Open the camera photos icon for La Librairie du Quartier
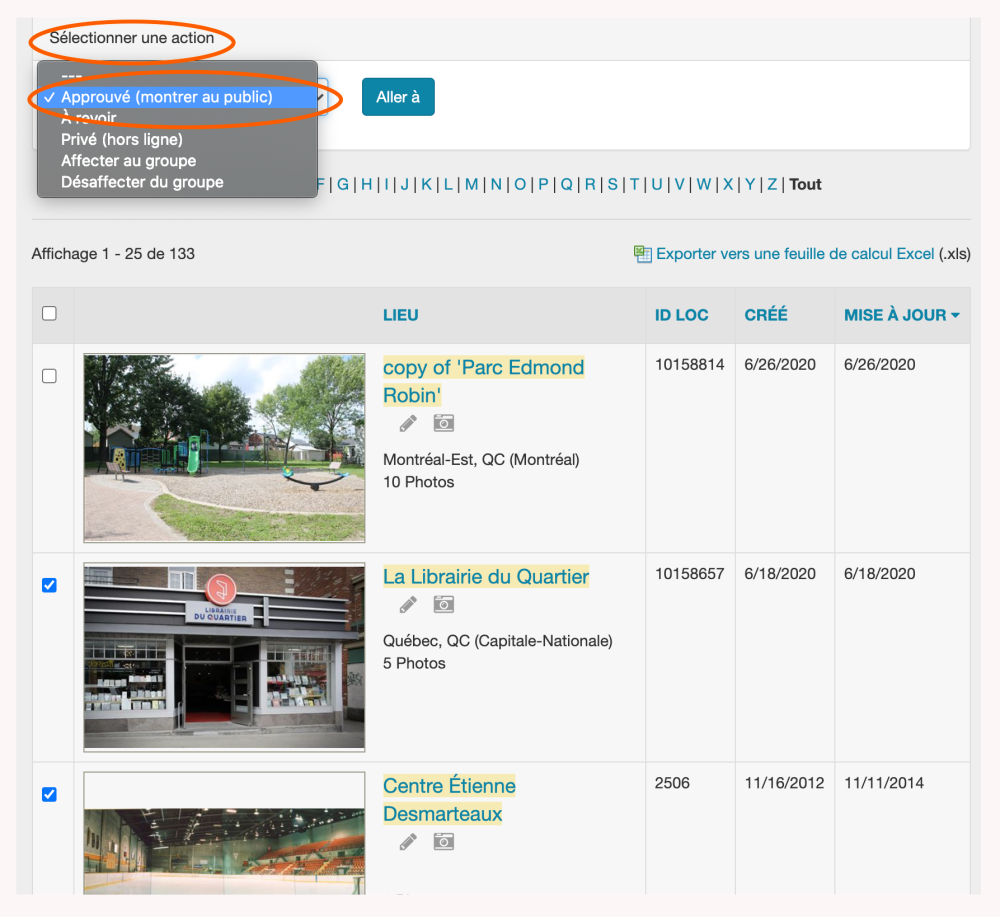This screenshot has height=917, width=1000. [x=444, y=604]
